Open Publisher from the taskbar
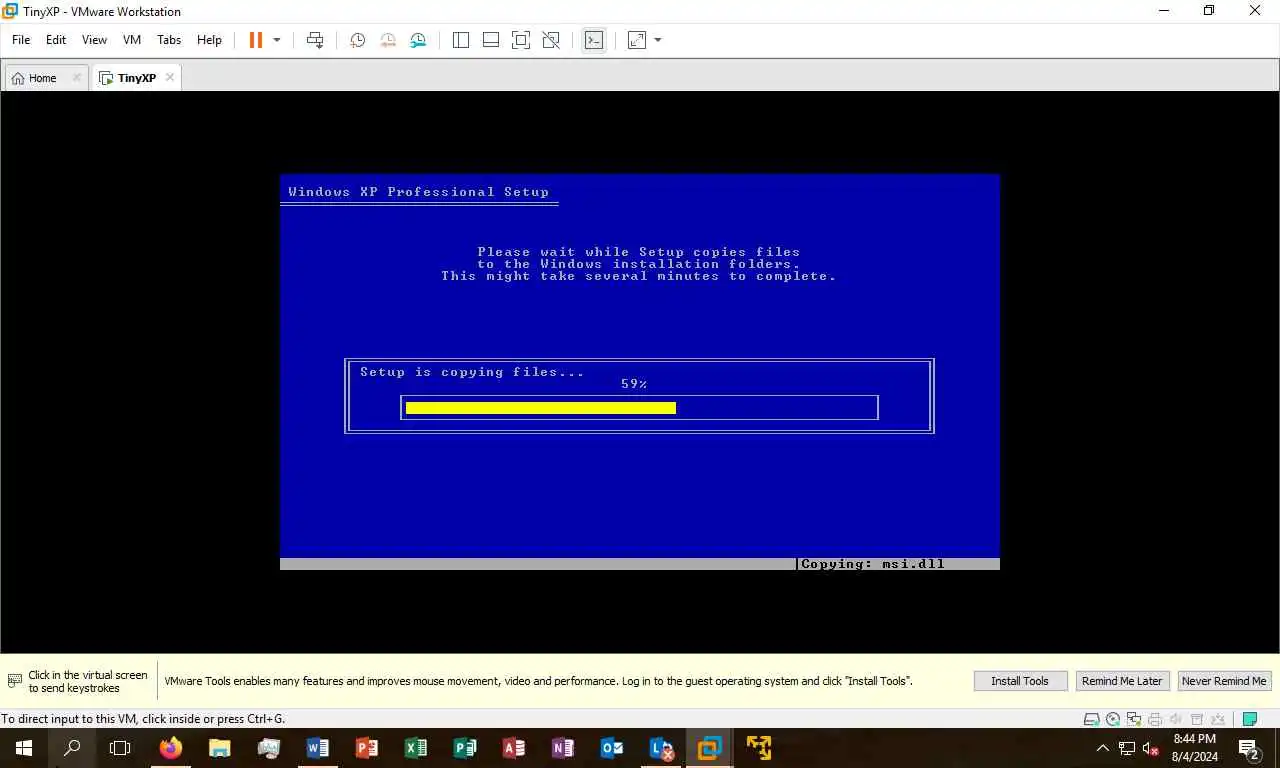 pyautogui.click(x=465, y=748)
